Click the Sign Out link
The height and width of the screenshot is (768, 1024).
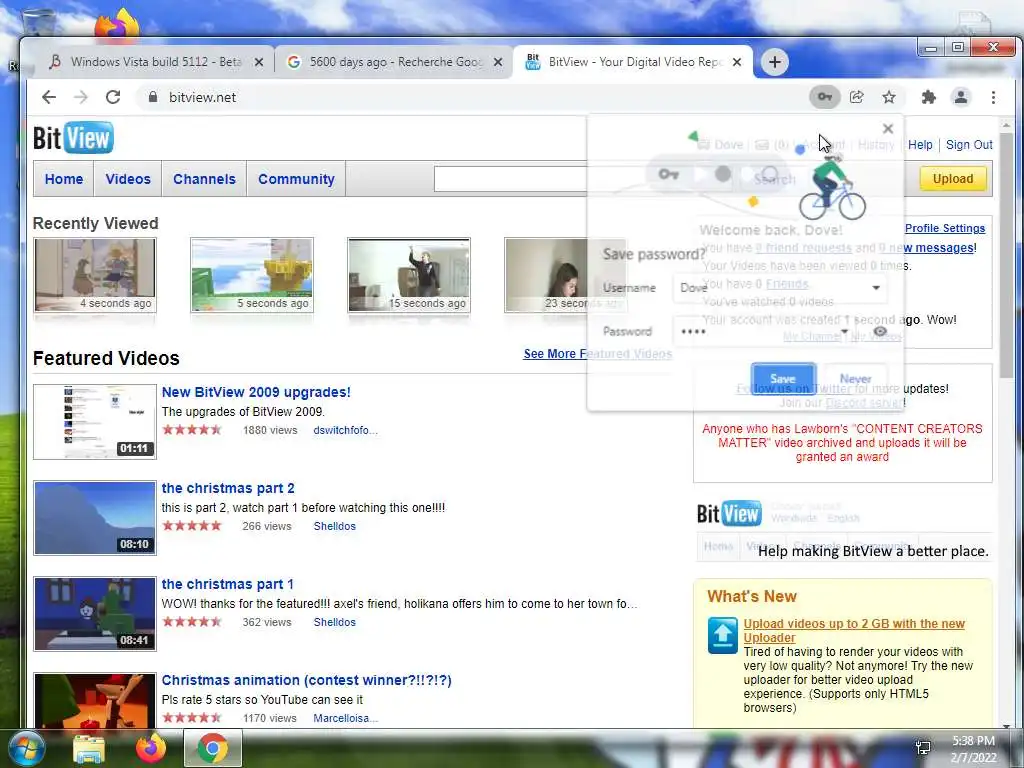[x=969, y=145]
